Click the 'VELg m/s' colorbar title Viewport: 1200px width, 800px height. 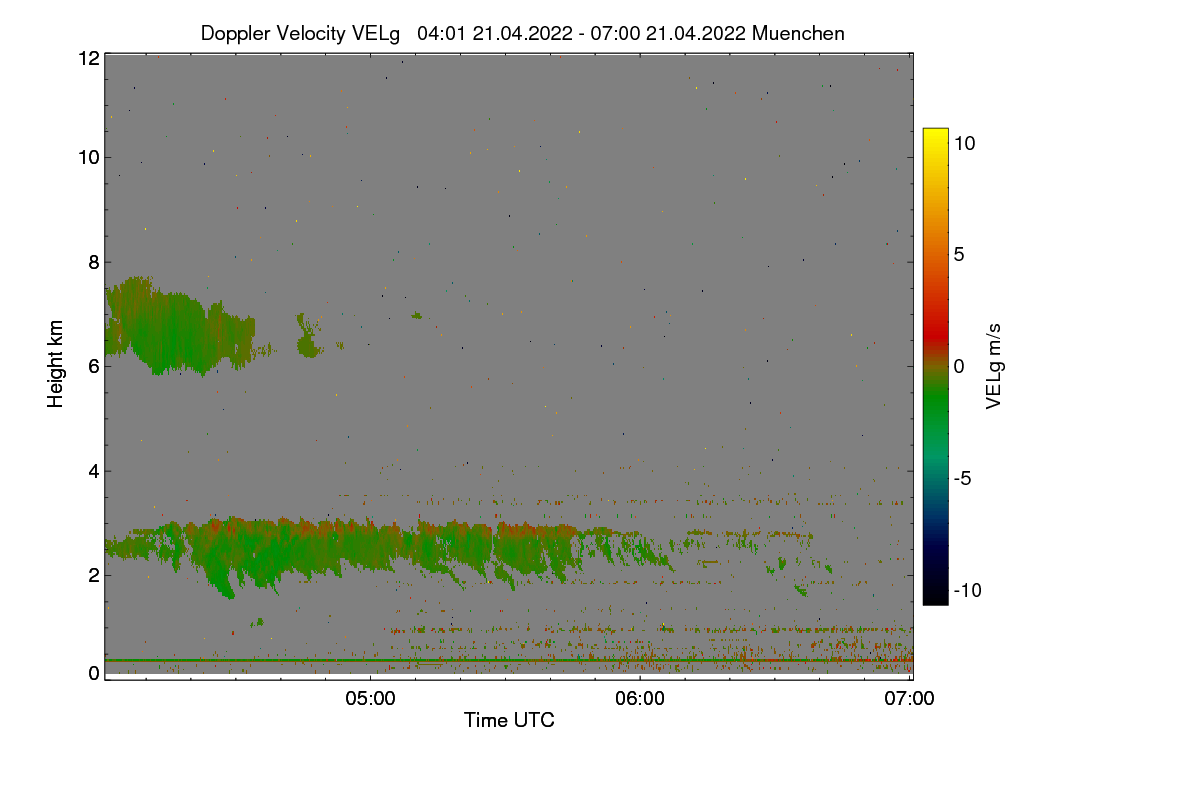993,365
